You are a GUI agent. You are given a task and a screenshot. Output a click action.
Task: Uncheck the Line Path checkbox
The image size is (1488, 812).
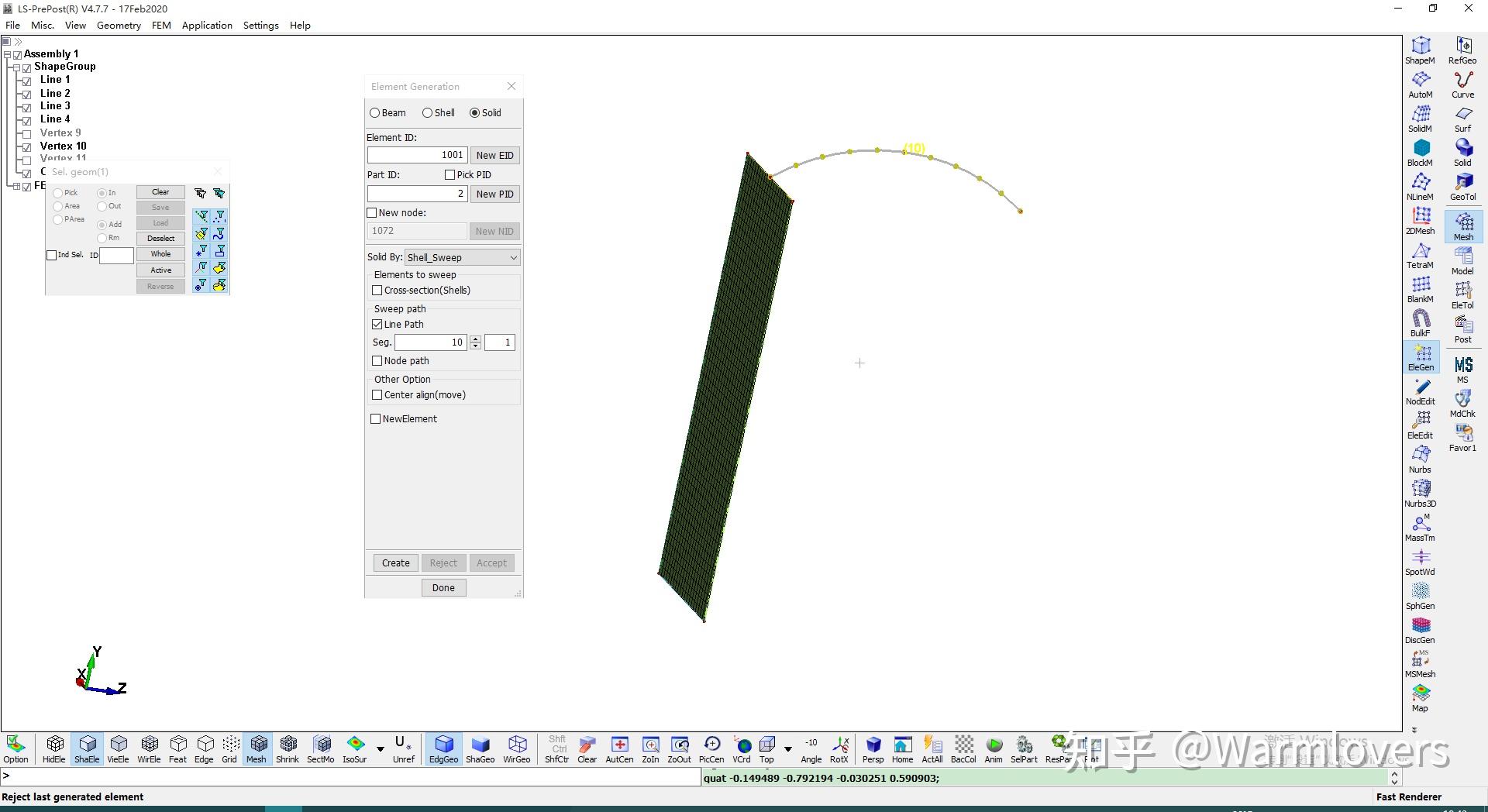[377, 325]
